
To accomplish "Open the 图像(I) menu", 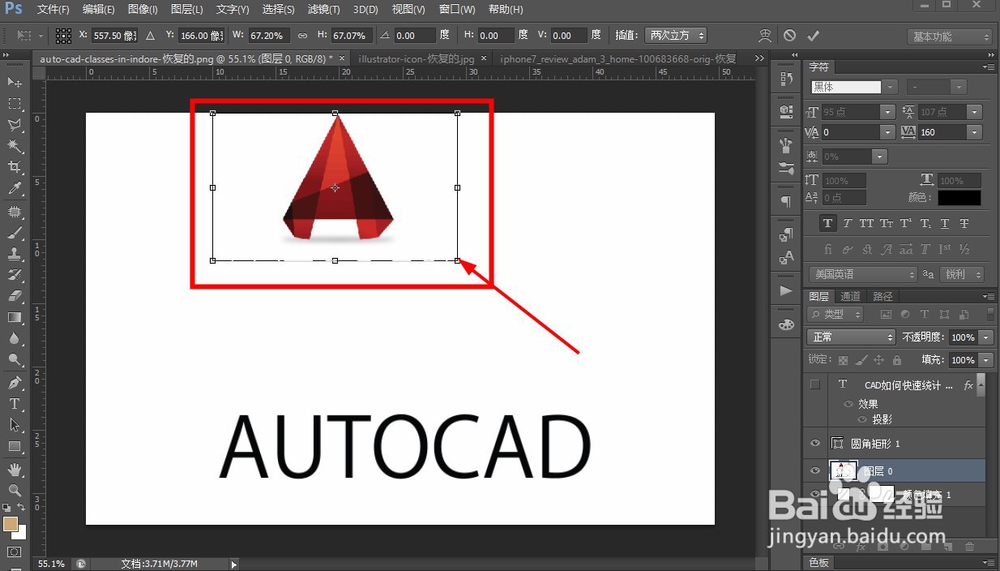I will tap(142, 10).
